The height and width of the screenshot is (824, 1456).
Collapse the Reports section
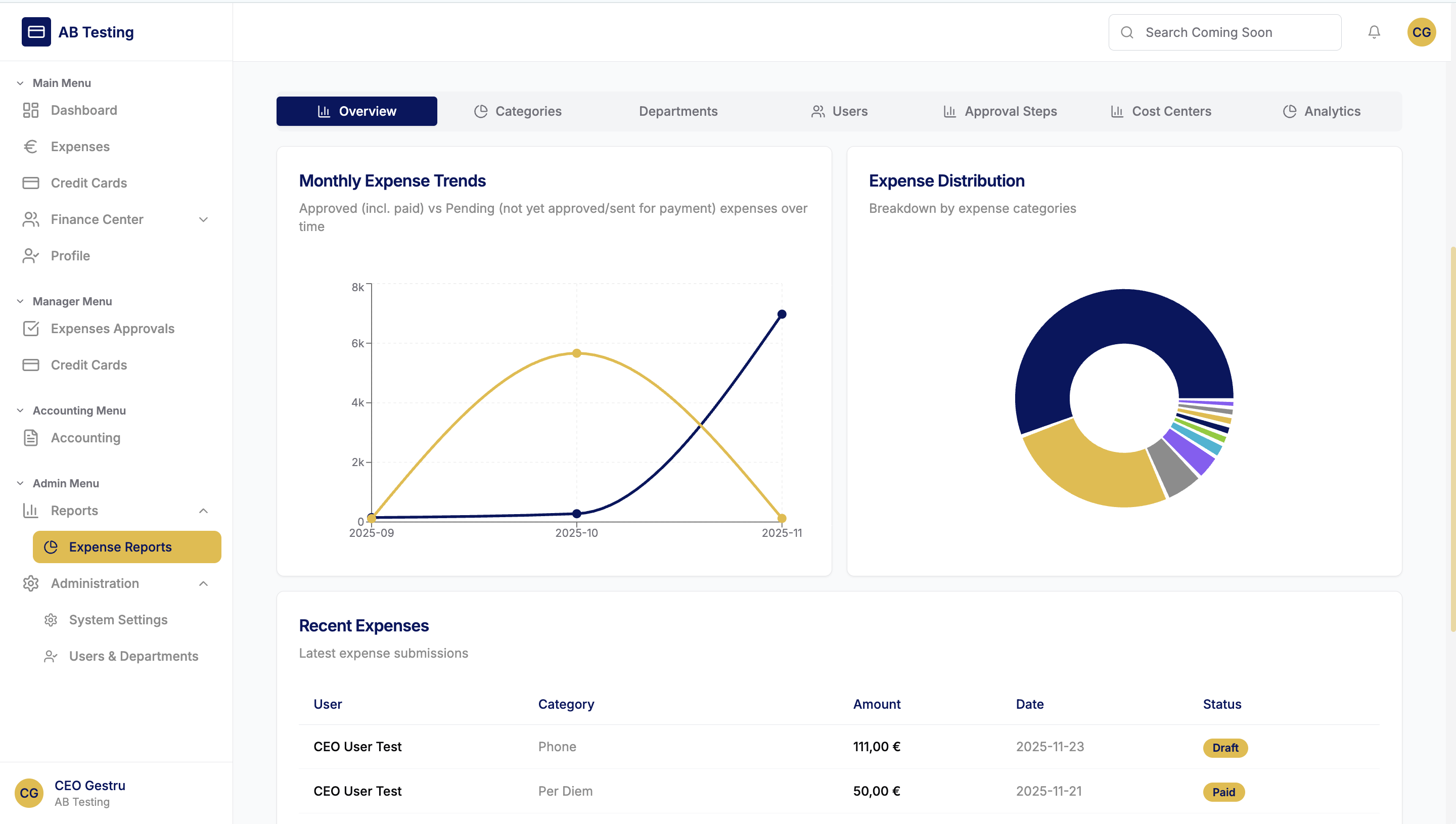[x=203, y=511]
